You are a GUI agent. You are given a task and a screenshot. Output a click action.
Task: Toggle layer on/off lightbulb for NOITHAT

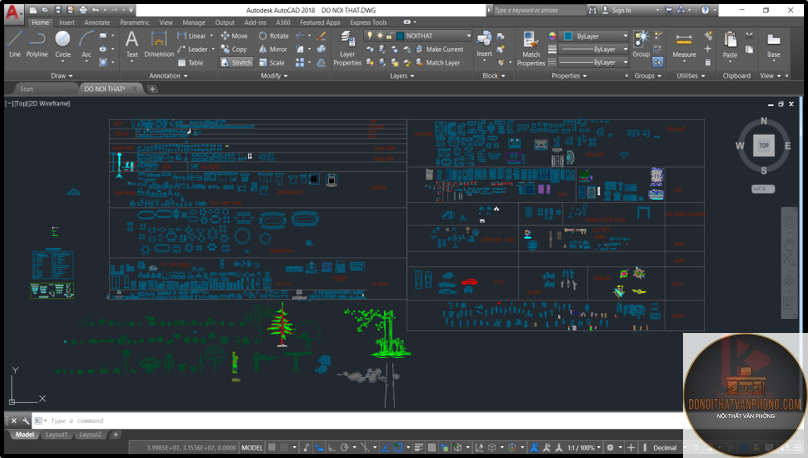pyautogui.click(x=369, y=36)
